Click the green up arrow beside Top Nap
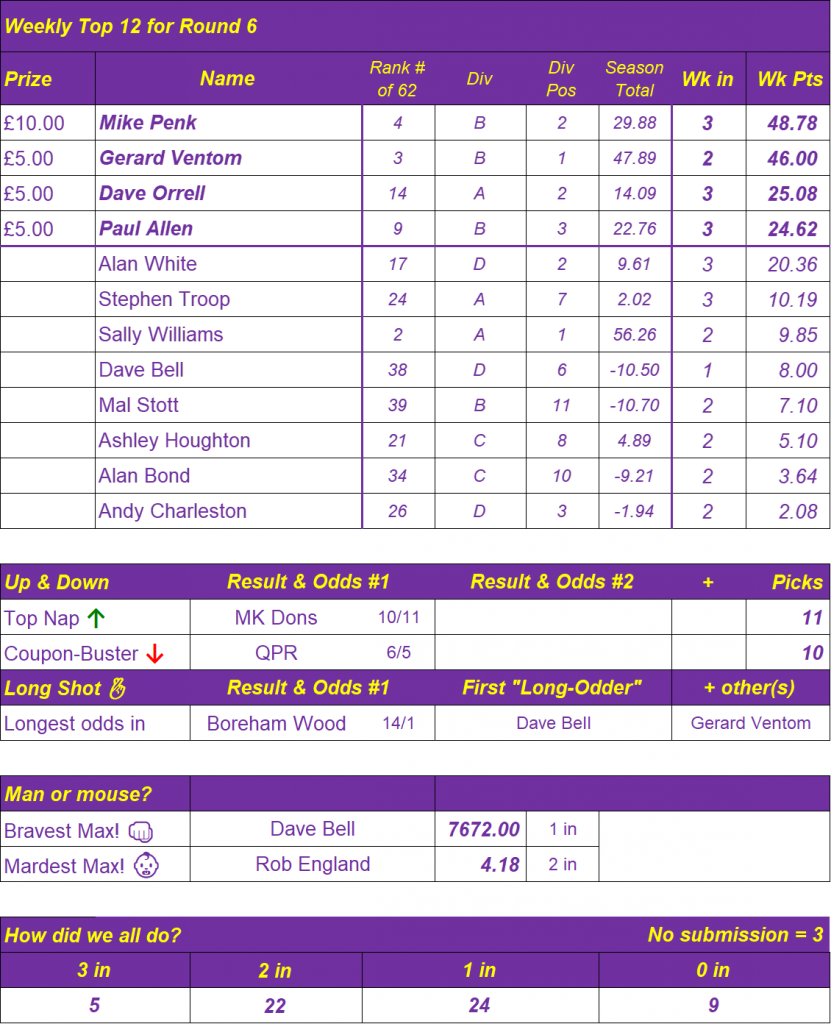 (x=96, y=618)
